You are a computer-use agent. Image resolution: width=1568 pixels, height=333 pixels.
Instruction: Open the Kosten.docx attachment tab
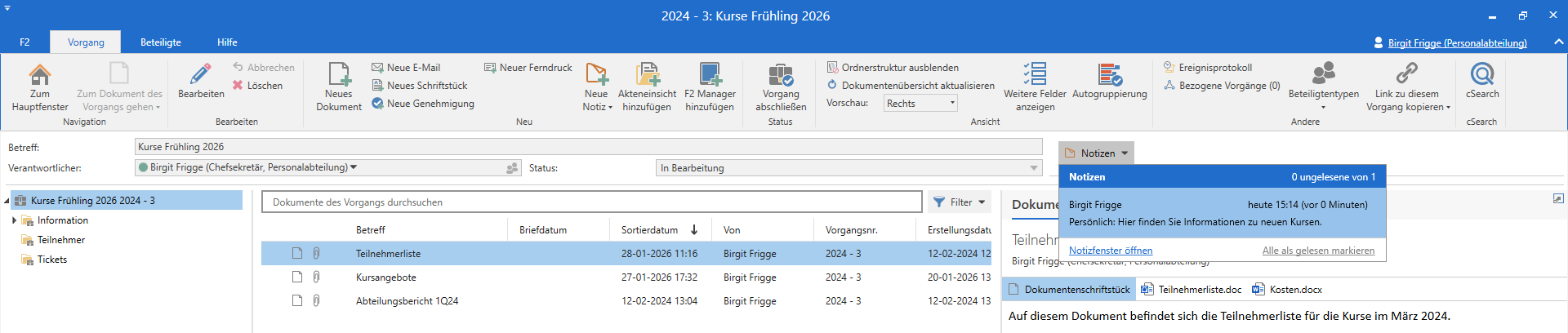click(x=1288, y=290)
